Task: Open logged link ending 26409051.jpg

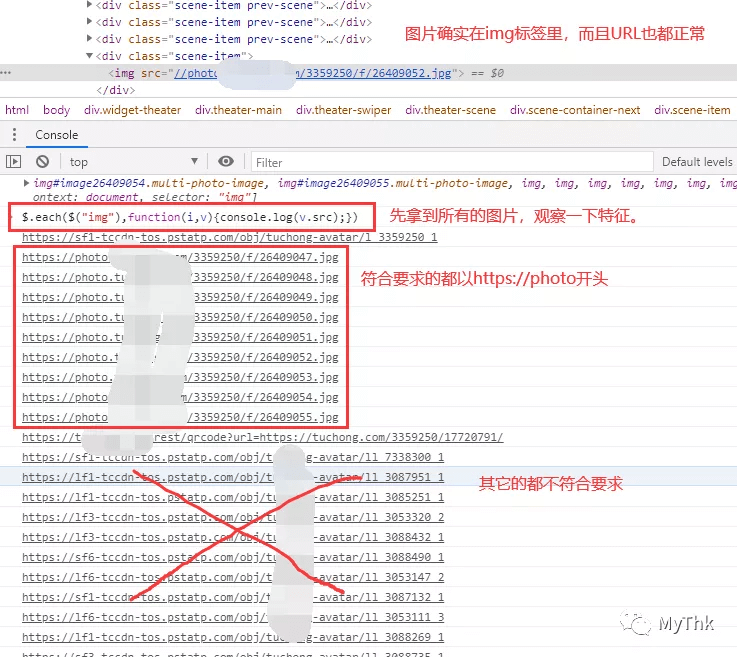Action: pyautogui.click(x=180, y=337)
